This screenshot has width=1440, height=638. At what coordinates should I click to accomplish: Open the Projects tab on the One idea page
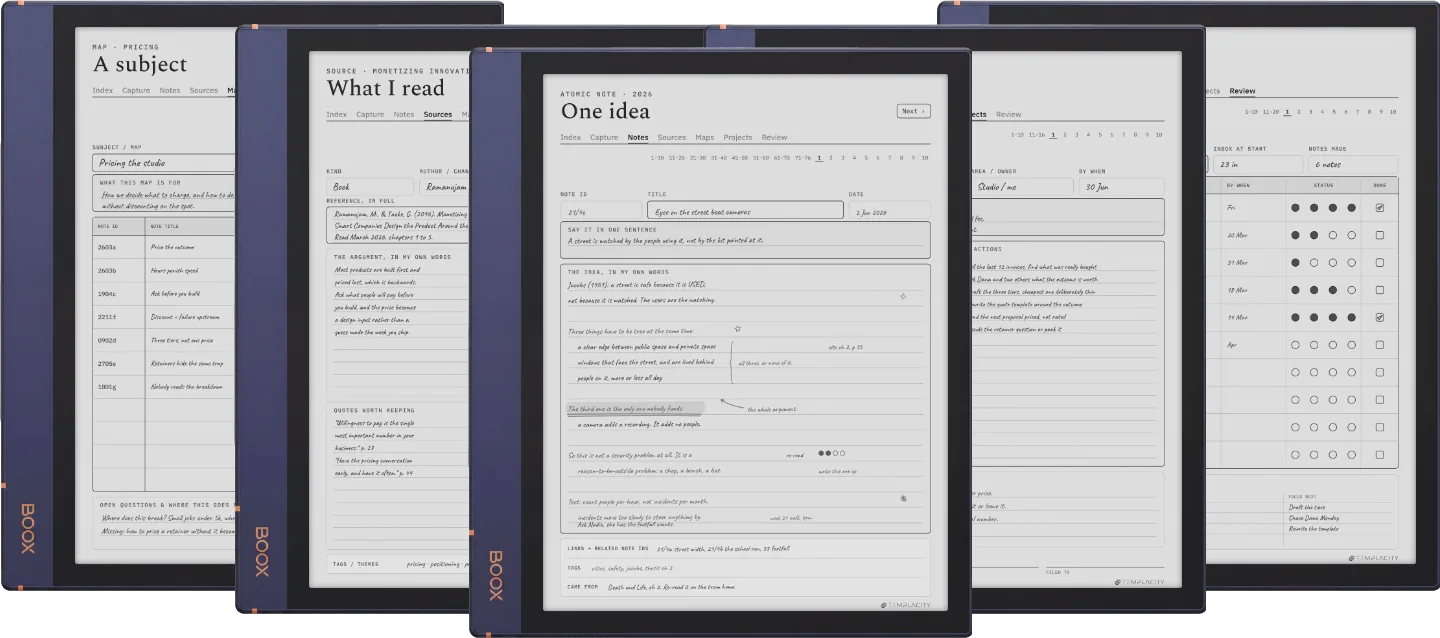point(738,138)
